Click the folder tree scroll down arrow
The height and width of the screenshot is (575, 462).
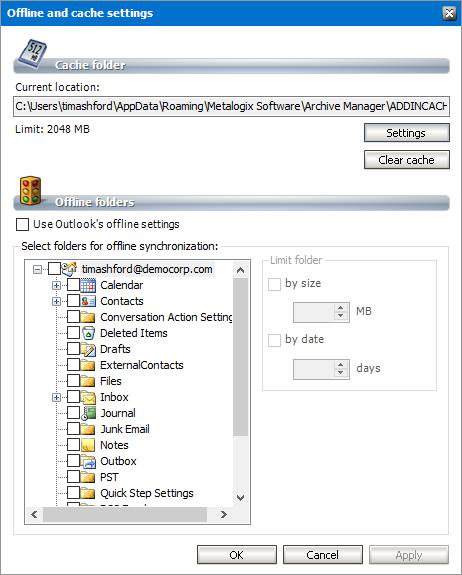click(x=241, y=498)
